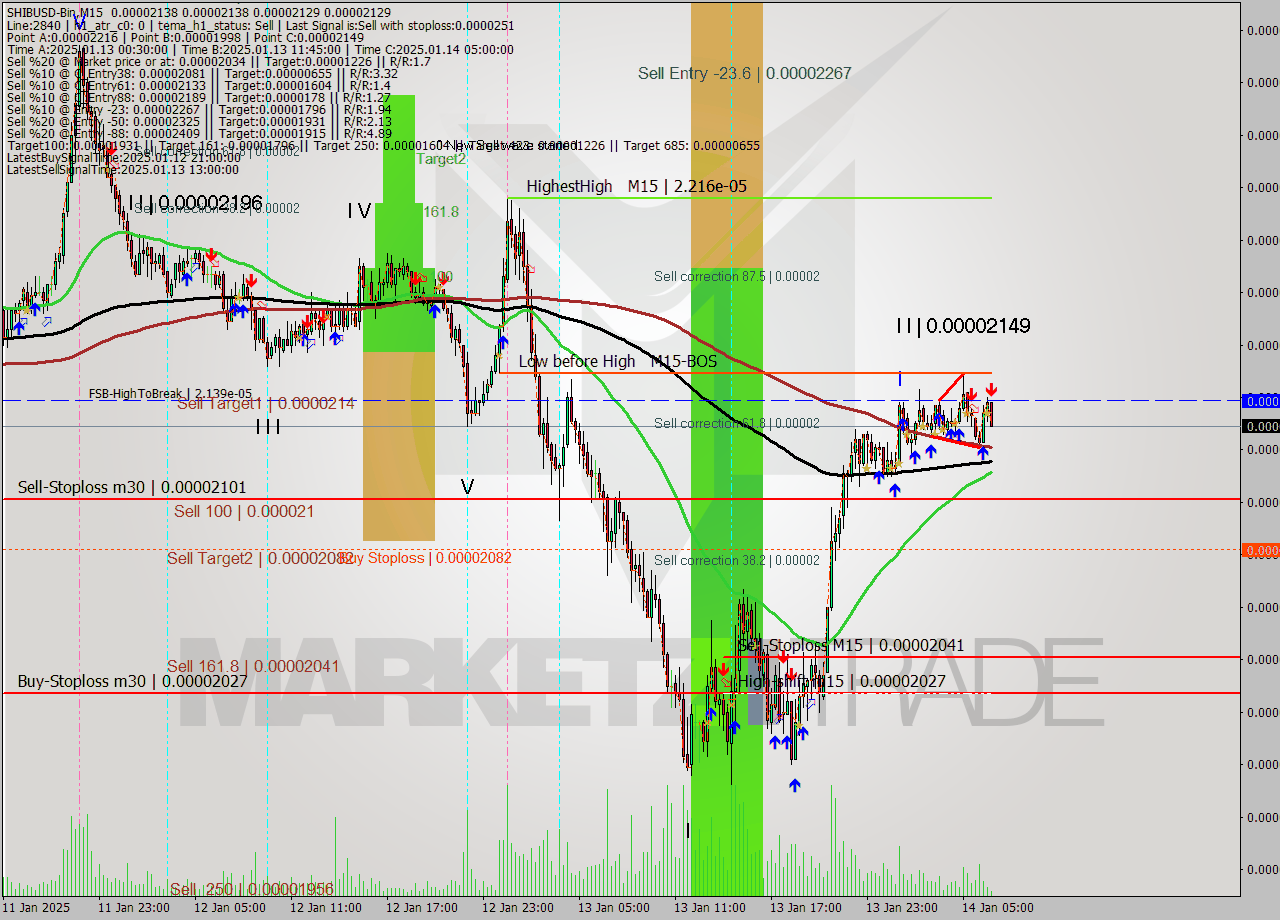
Task: Click the 'High-shift M15 | 0.00002027' label
Action: pyautogui.click(x=842, y=681)
